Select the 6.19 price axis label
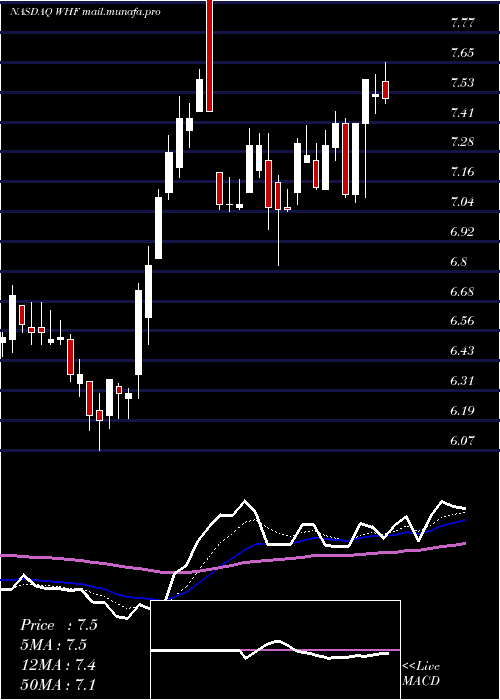The image size is (500, 700). [x=462, y=411]
